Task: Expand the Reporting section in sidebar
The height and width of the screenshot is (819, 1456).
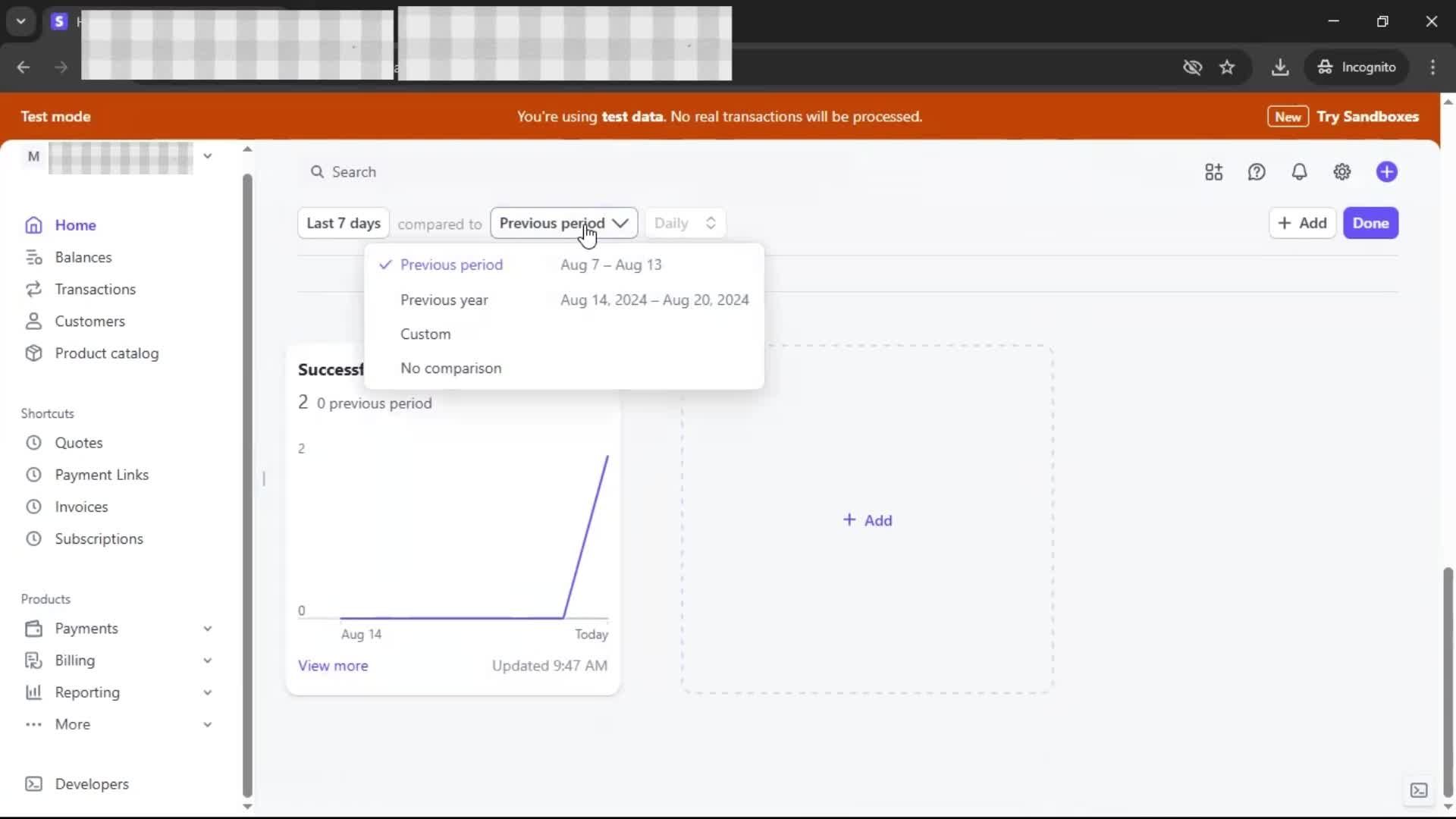Action: (x=87, y=692)
